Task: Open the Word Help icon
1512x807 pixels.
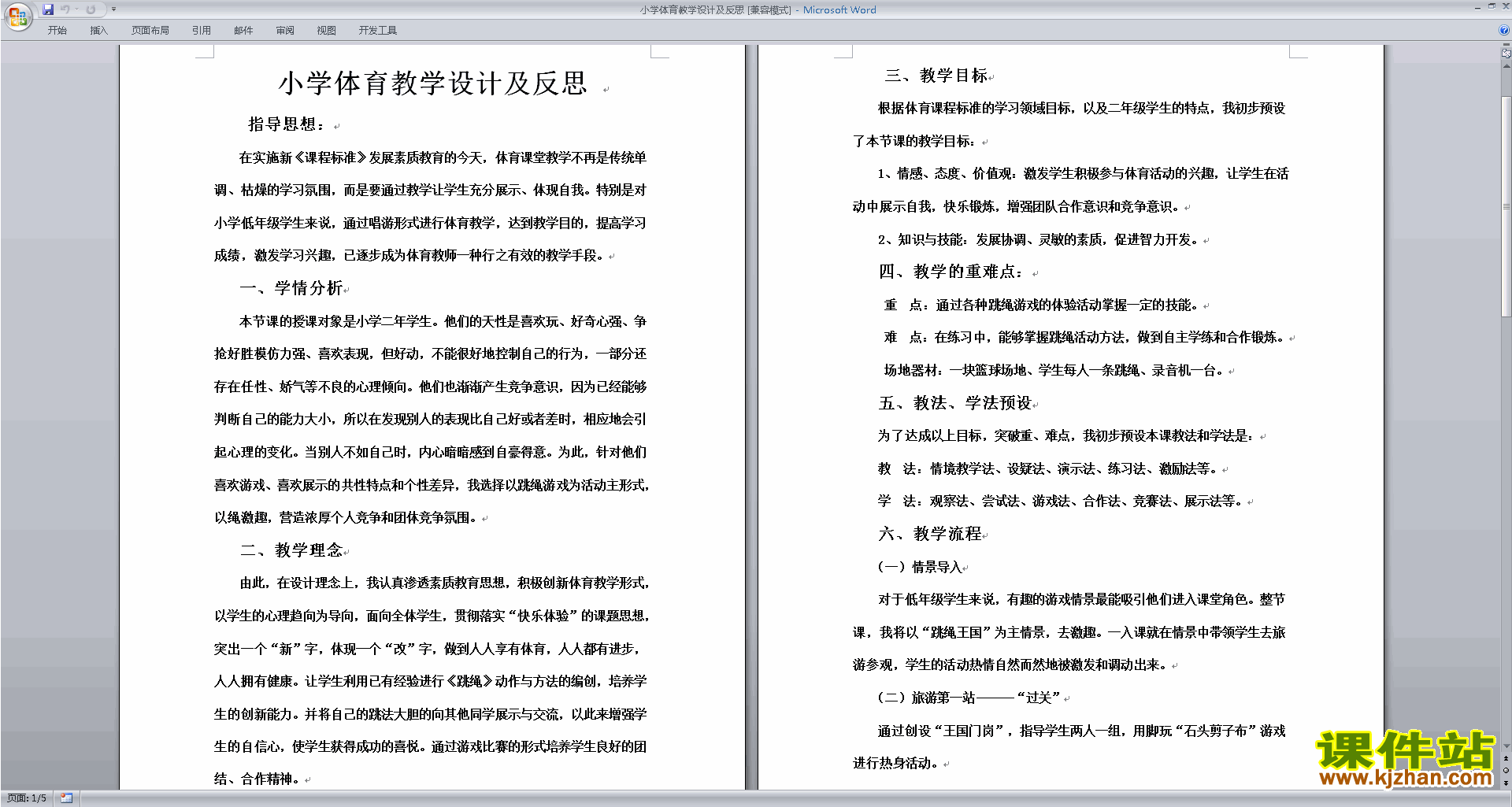Action: (1504, 30)
